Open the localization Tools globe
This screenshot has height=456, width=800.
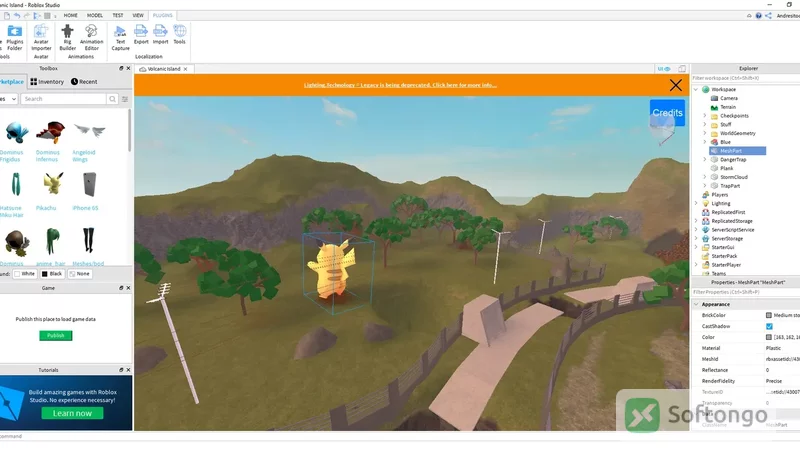tap(180, 34)
